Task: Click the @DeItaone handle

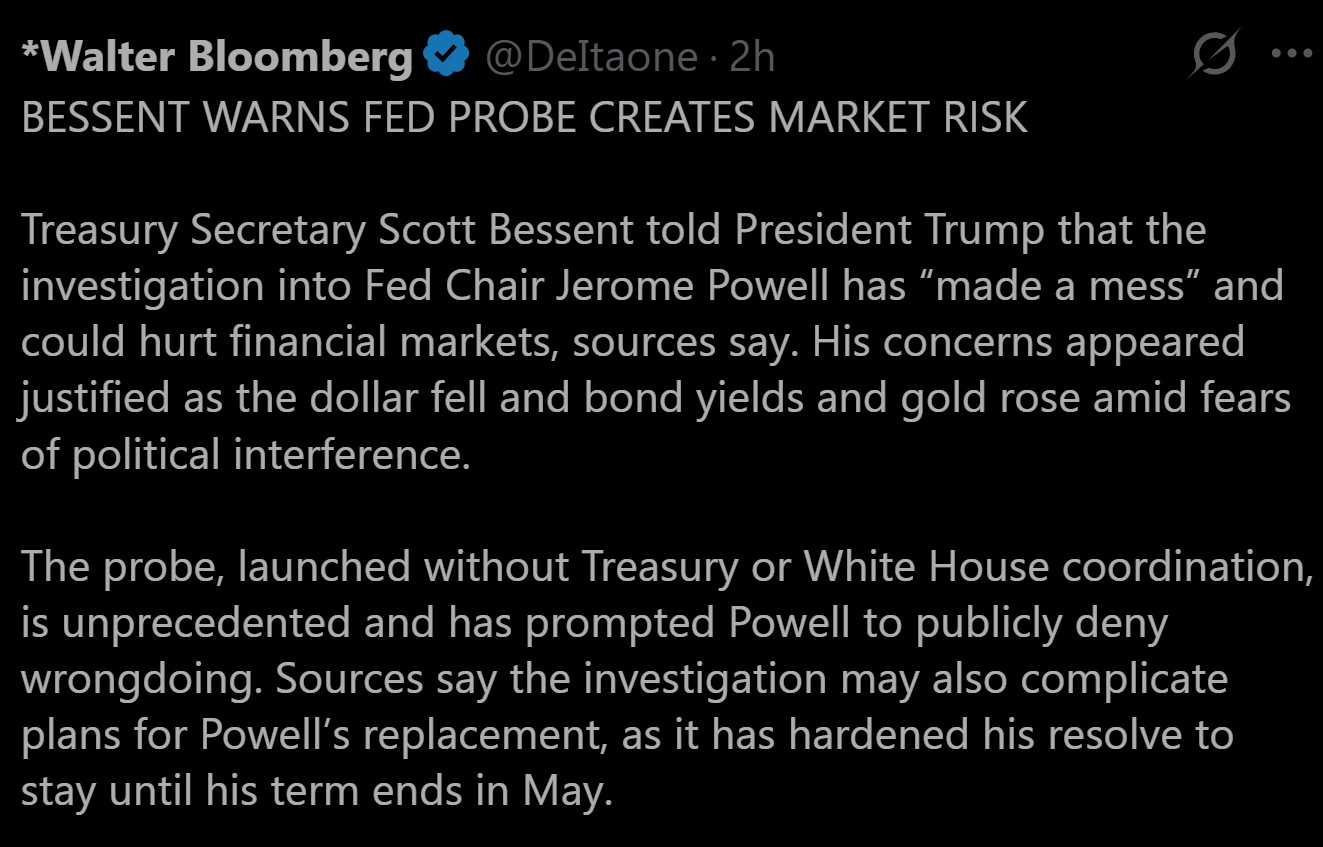Action: (591, 57)
